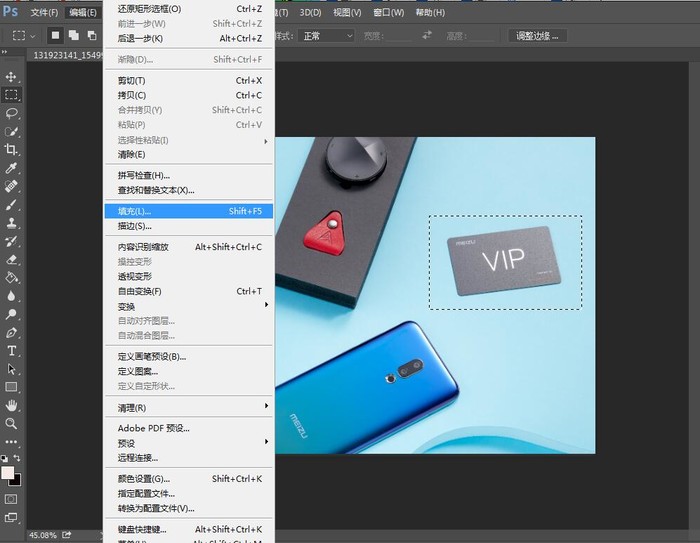Open the 视图(V) menu
The height and width of the screenshot is (543, 700).
tap(347, 13)
